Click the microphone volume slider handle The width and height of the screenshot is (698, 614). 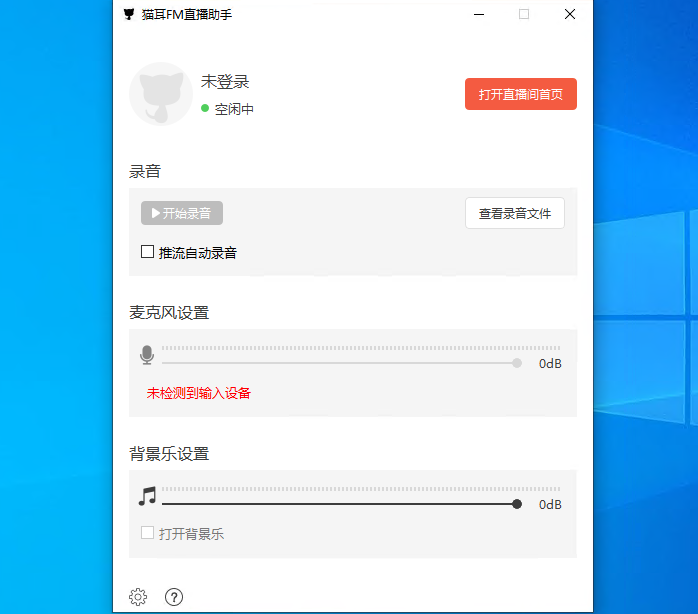(x=517, y=363)
